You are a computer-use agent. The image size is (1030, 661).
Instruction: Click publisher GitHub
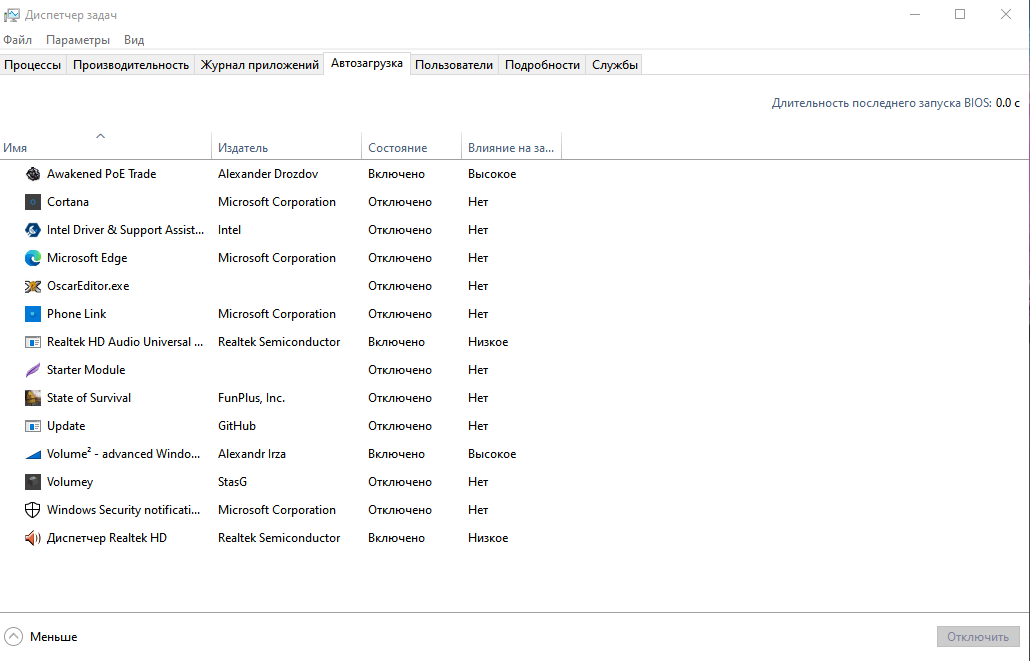[236, 426]
